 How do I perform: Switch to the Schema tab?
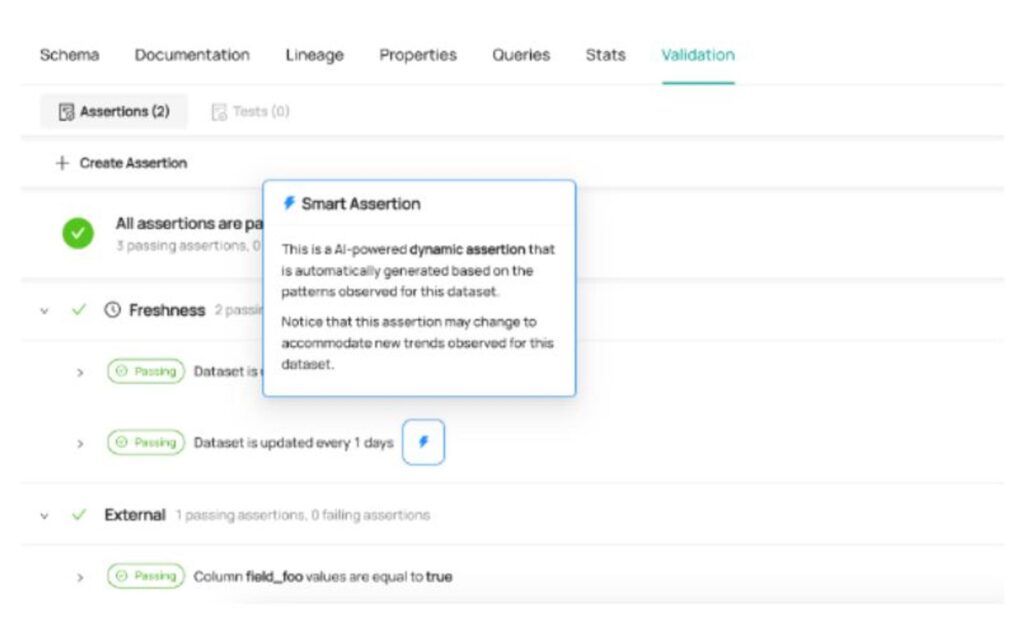69,55
